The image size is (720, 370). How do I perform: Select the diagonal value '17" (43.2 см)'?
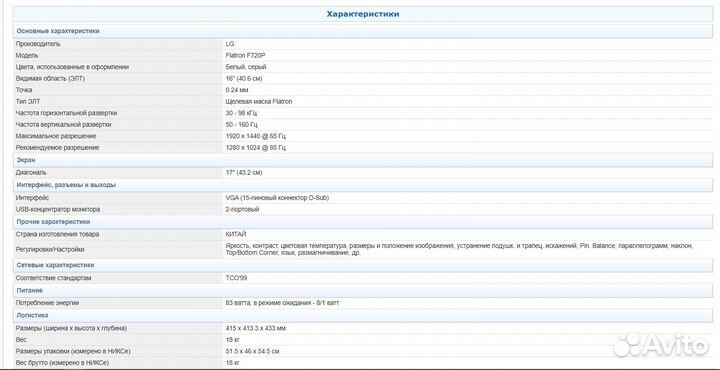click(244, 173)
